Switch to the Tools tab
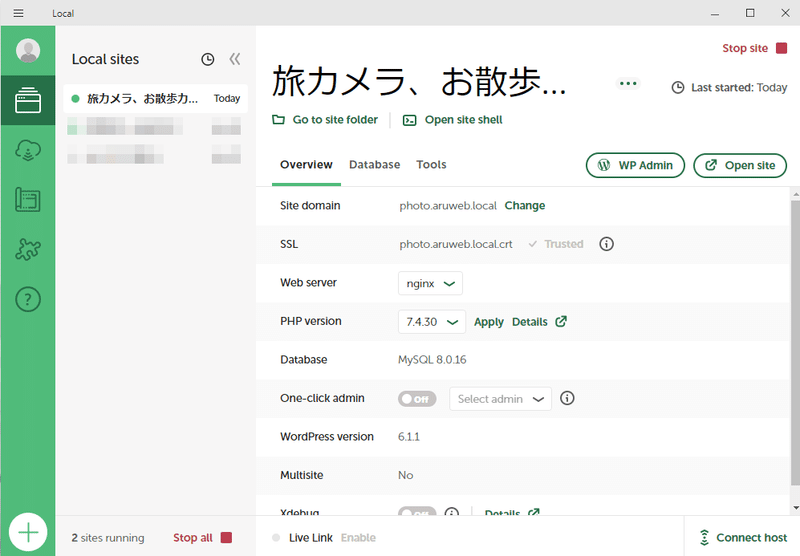This screenshot has width=800, height=556. pyautogui.click(x=431, y=164)
